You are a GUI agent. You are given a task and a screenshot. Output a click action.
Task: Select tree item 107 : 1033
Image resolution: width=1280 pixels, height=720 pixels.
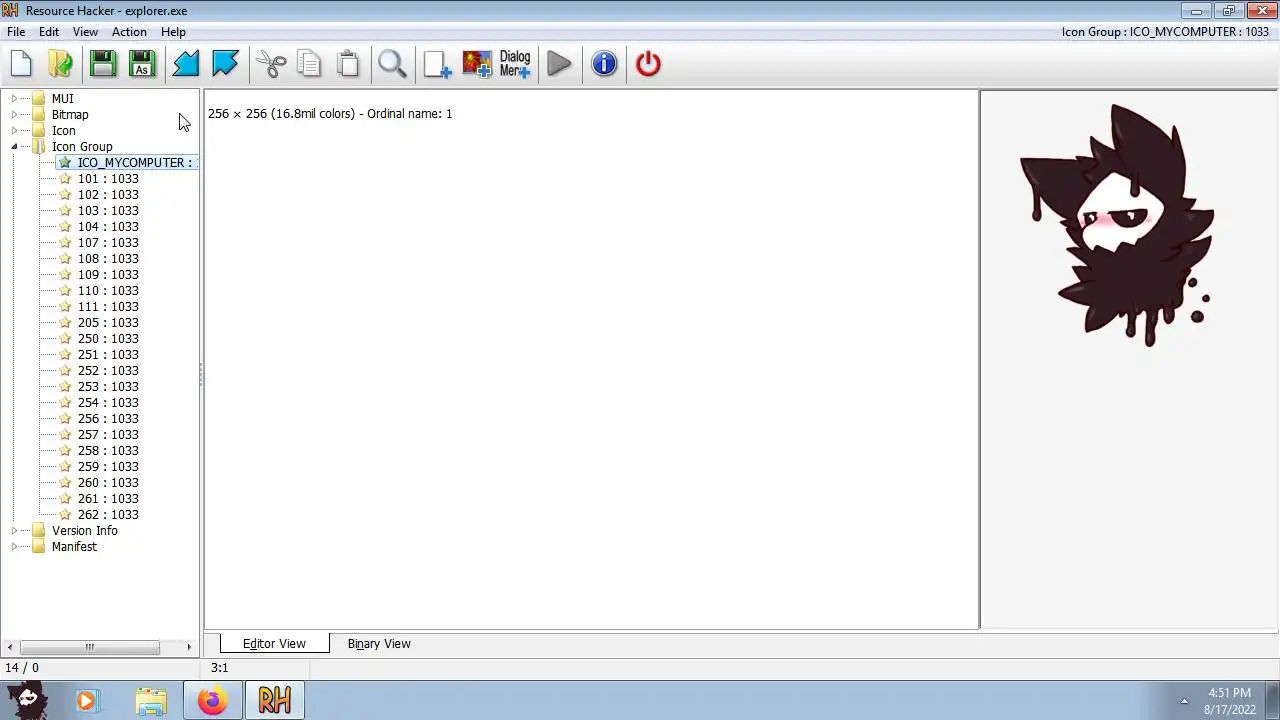[108, 242]
